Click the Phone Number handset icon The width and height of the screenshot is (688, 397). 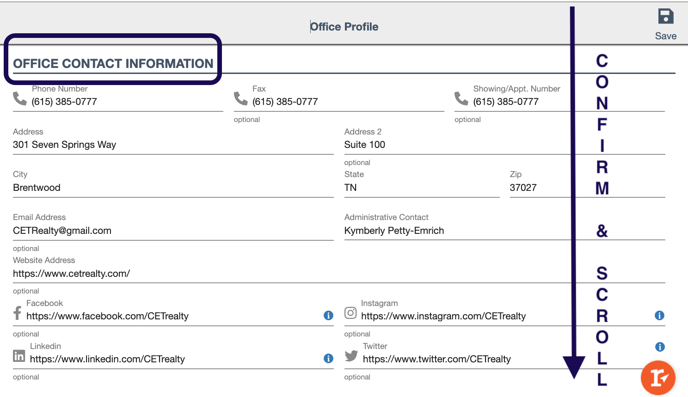point(20,99)
